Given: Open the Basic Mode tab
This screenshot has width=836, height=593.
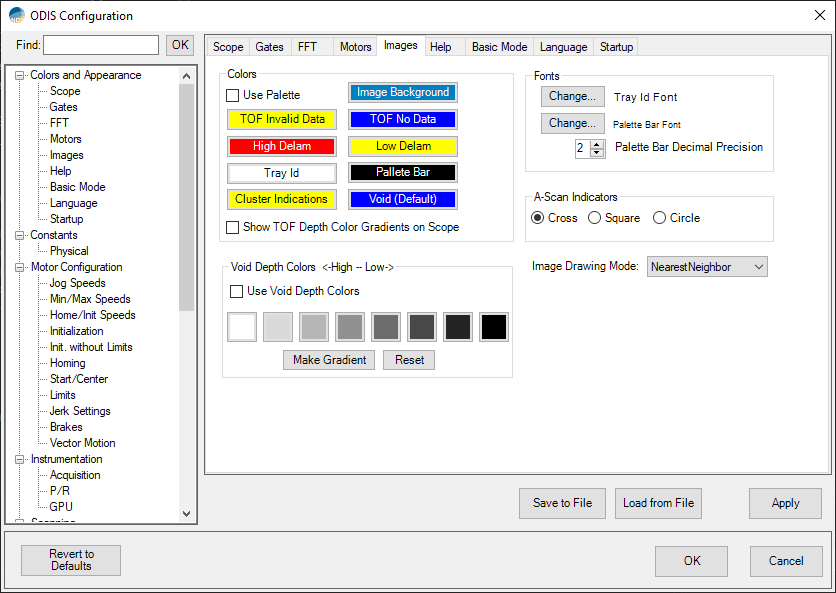Looking at the screenshot, I should tap(499, 47).
